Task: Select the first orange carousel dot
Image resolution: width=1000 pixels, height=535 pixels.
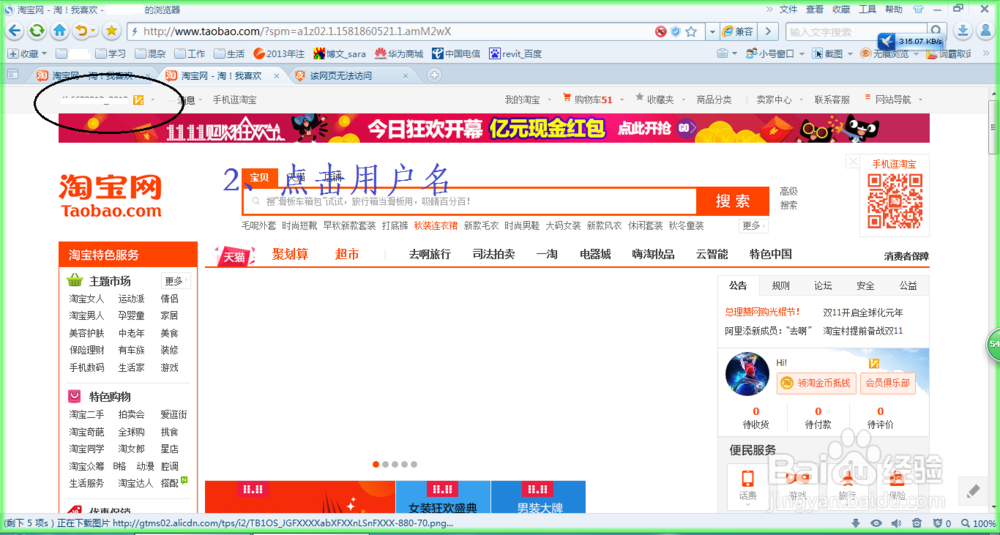Action: [376, 464]
